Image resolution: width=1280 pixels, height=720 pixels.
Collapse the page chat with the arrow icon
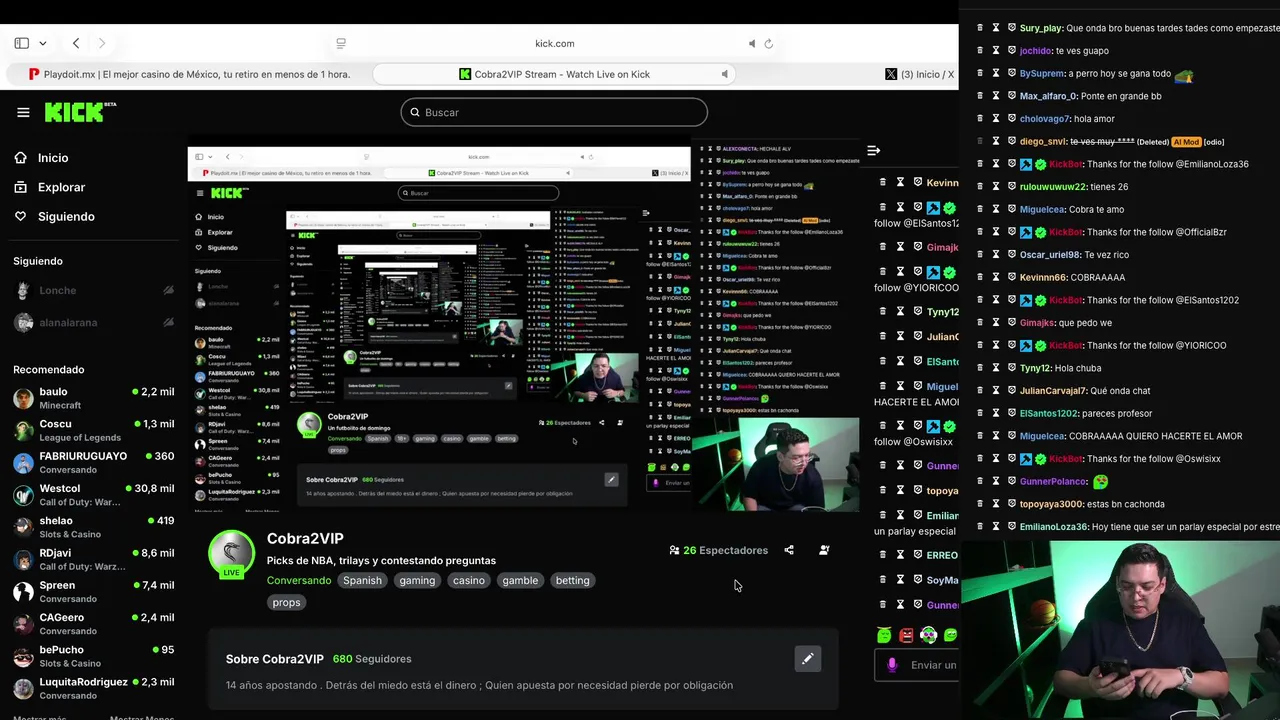click(x=873, y=150)
